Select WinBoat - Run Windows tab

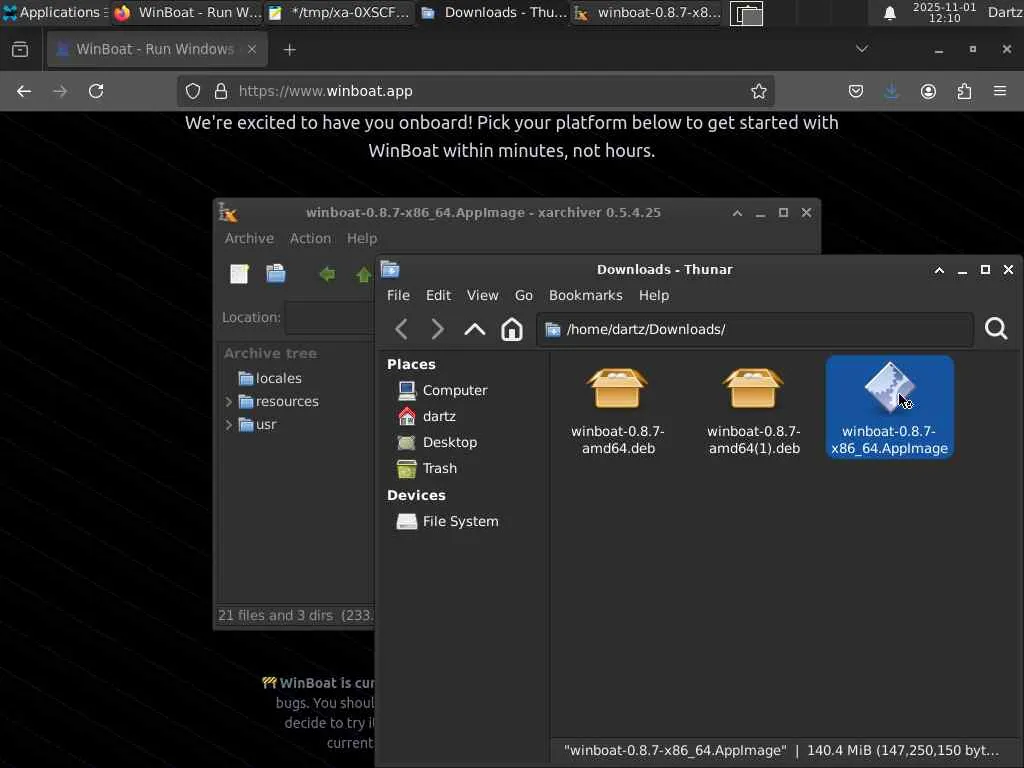(157, 50)
